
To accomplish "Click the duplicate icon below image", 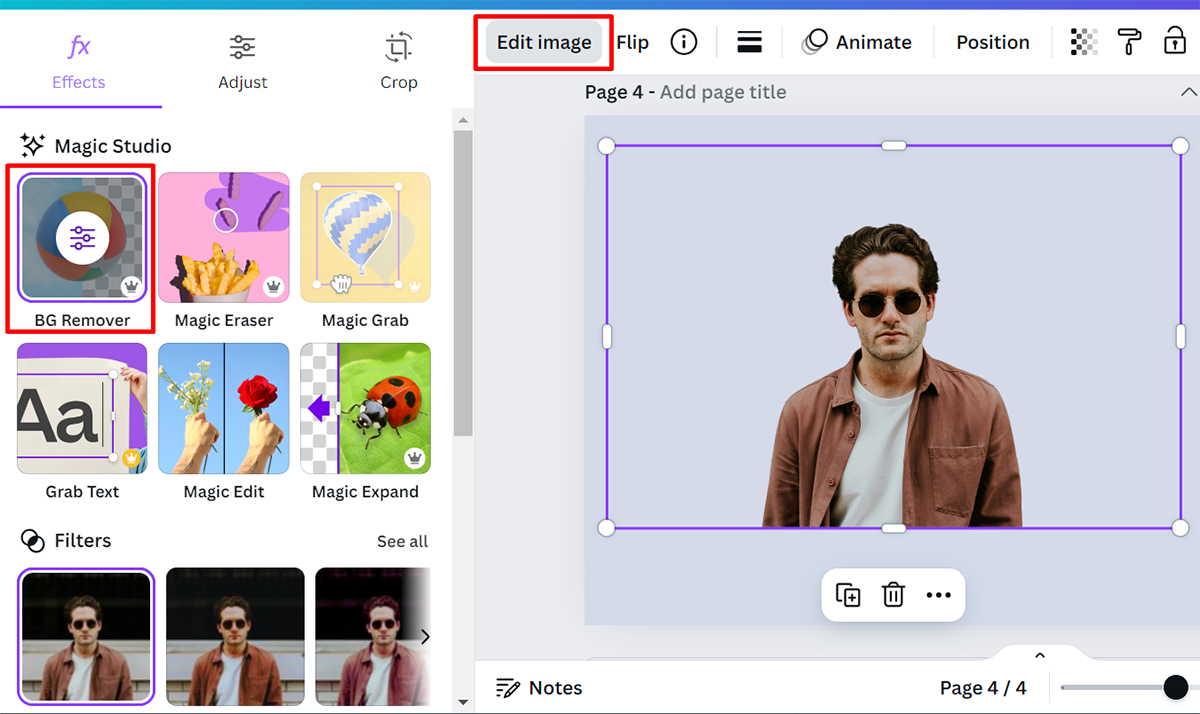I will click(x=848, y=595).
